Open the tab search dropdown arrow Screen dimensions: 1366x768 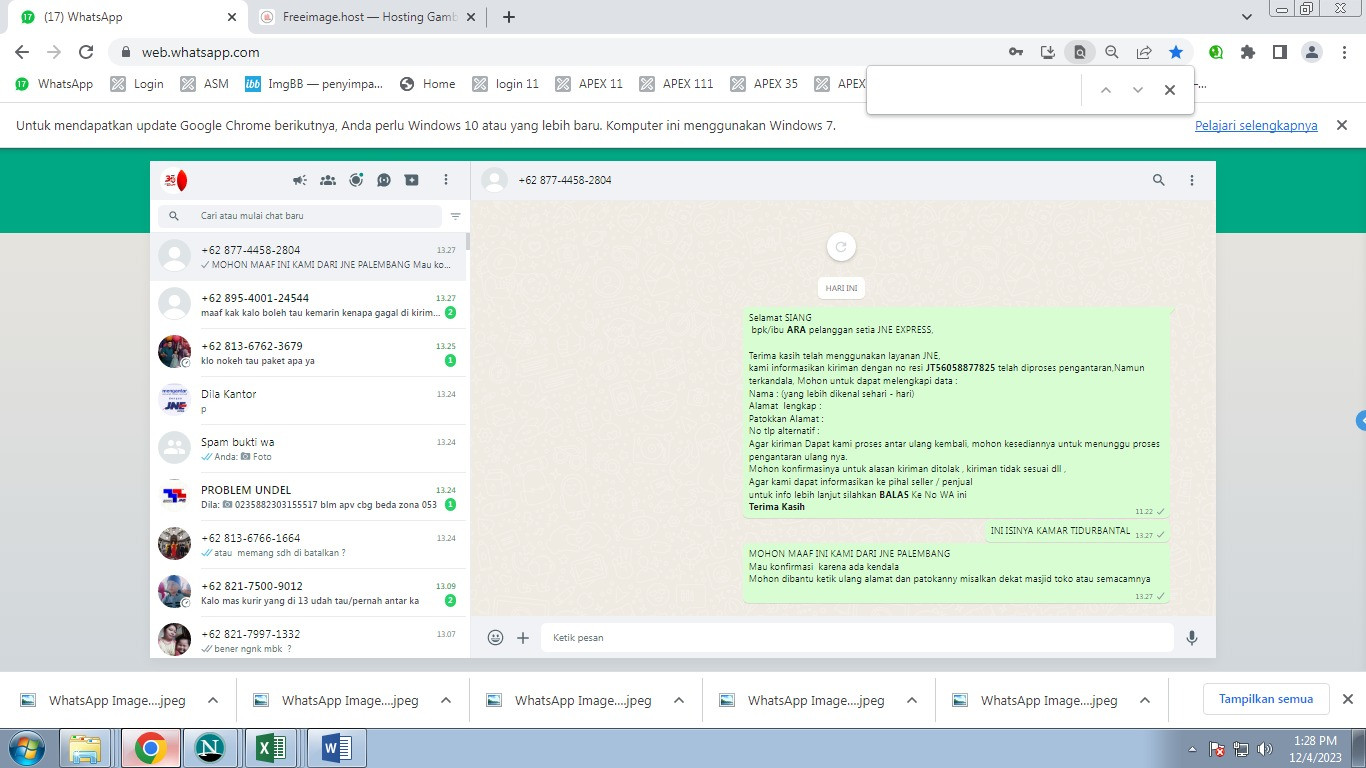tap(1247, 17)
